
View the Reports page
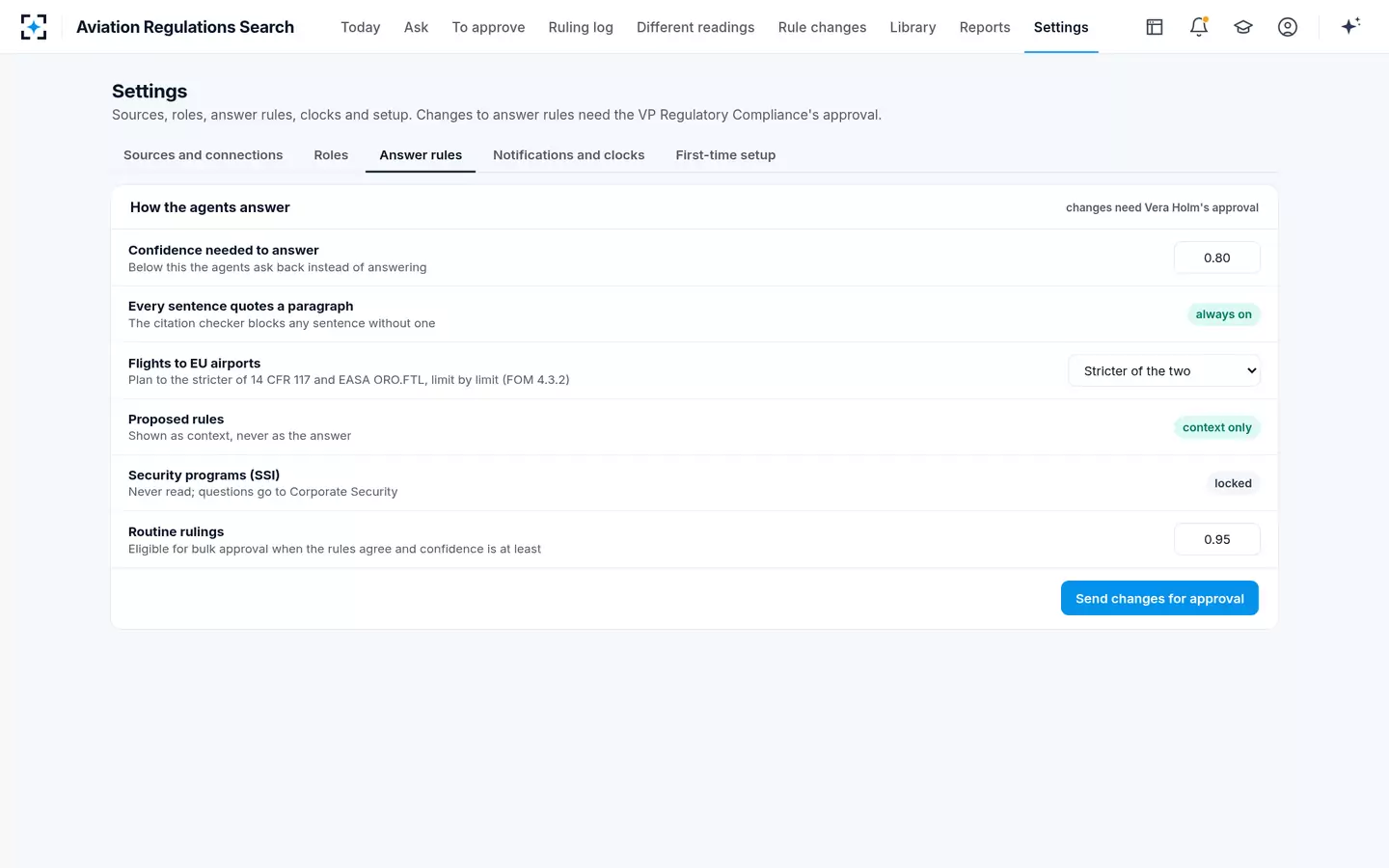point(985,27)
